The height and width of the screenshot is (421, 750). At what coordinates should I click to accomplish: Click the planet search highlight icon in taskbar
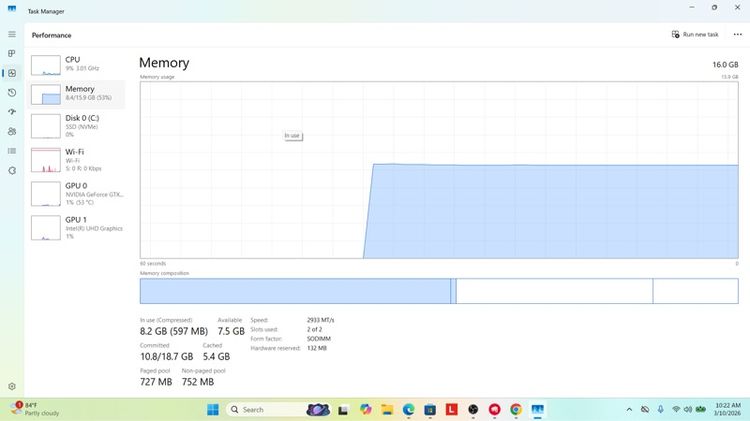click(318, 410)
